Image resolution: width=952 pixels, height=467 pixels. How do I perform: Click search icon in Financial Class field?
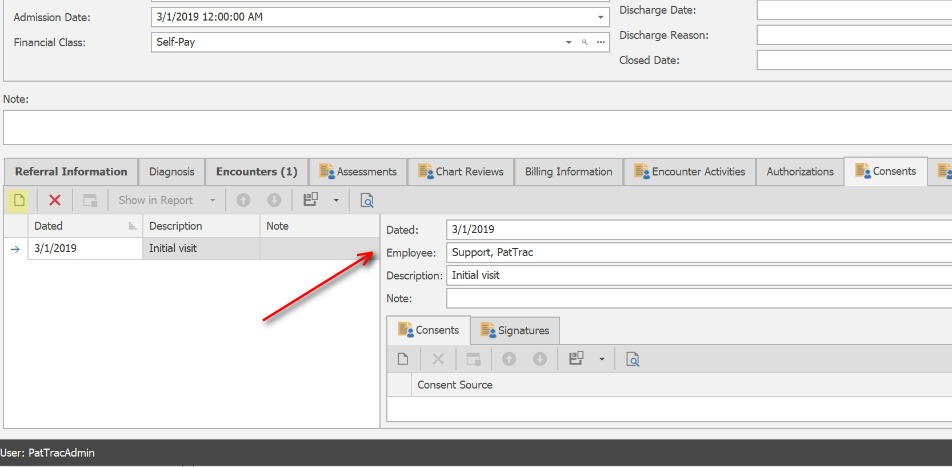point(584,43)
